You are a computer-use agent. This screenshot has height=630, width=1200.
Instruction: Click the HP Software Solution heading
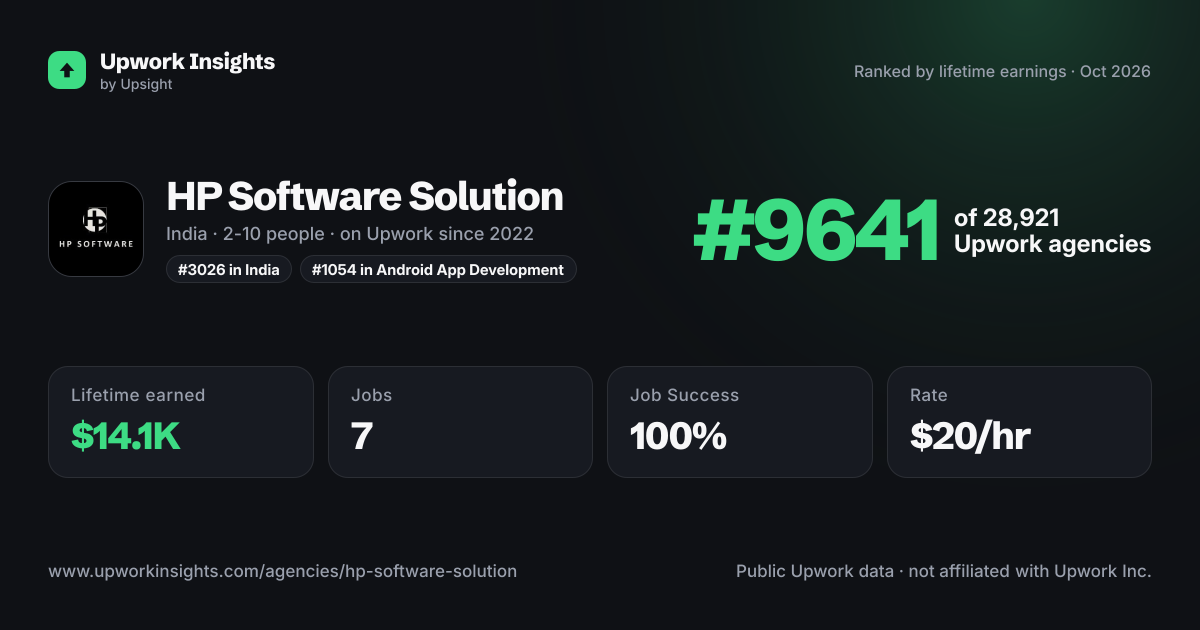(x=365, y=197)
